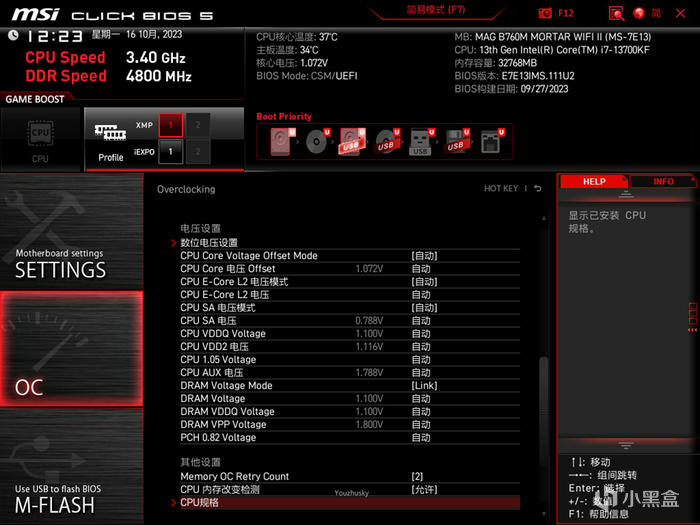This screenshot has width=700, height=525.
Task: Select the USB hard disk boot device icon
Action: point(352,142)
